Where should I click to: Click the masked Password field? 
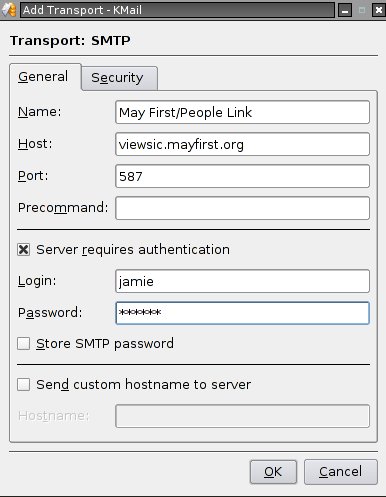pos(242,313)
